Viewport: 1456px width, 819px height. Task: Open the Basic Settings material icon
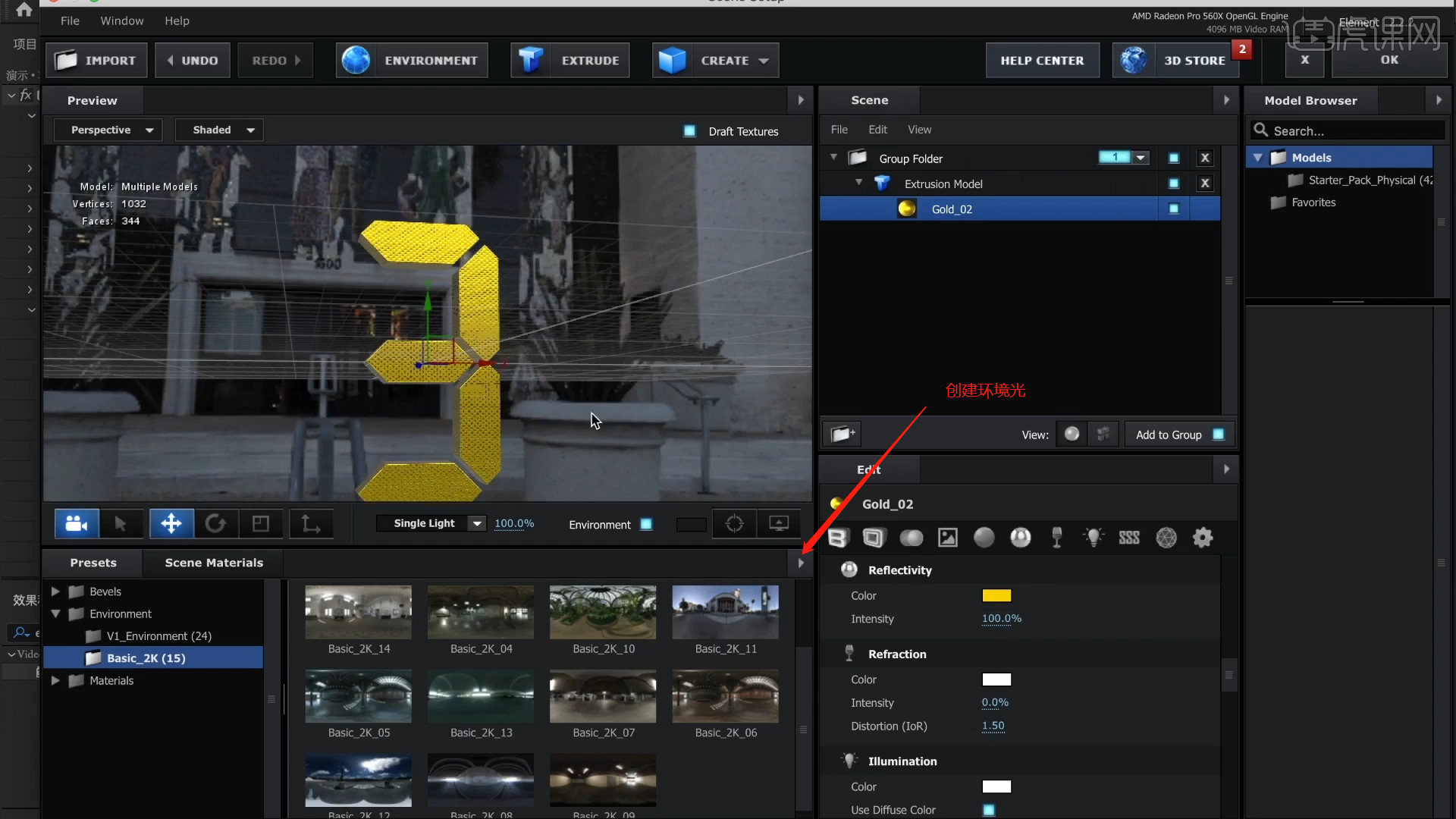tap(837, 538)
